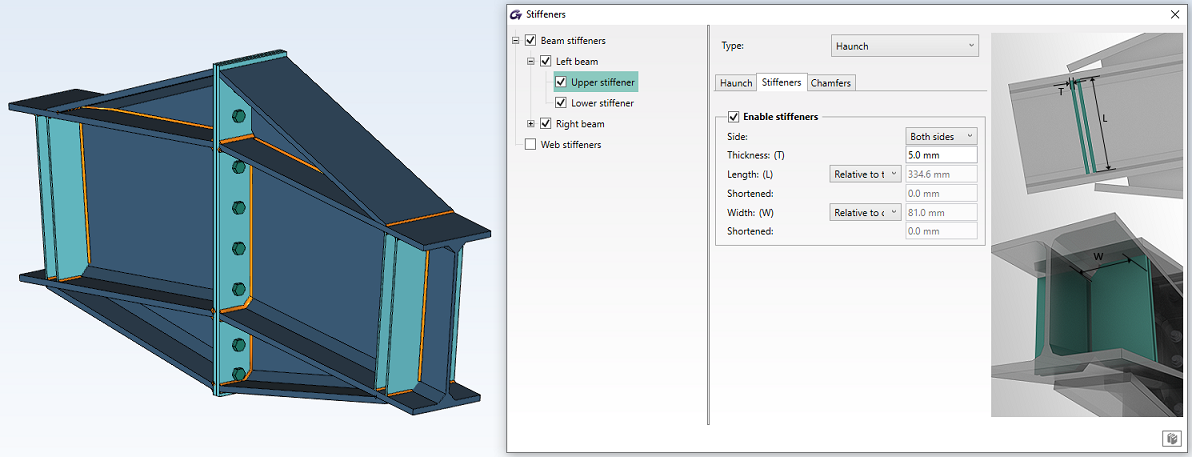Open the Length Relative to dropdown

click(x=864, y=174)
